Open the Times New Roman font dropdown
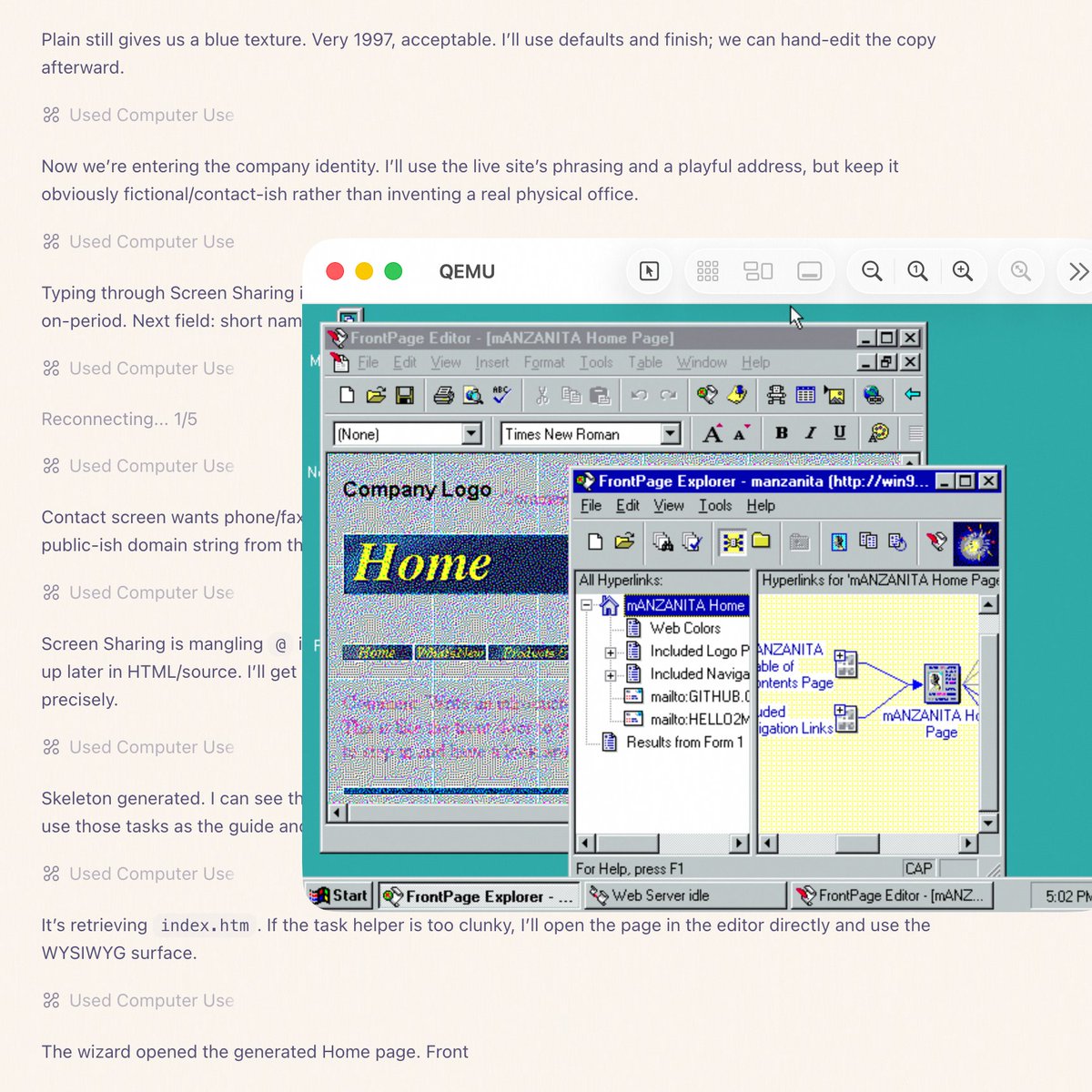The width and height of the screenshot is (1092, 1092). pyautogui.click(x=671, y=434)
